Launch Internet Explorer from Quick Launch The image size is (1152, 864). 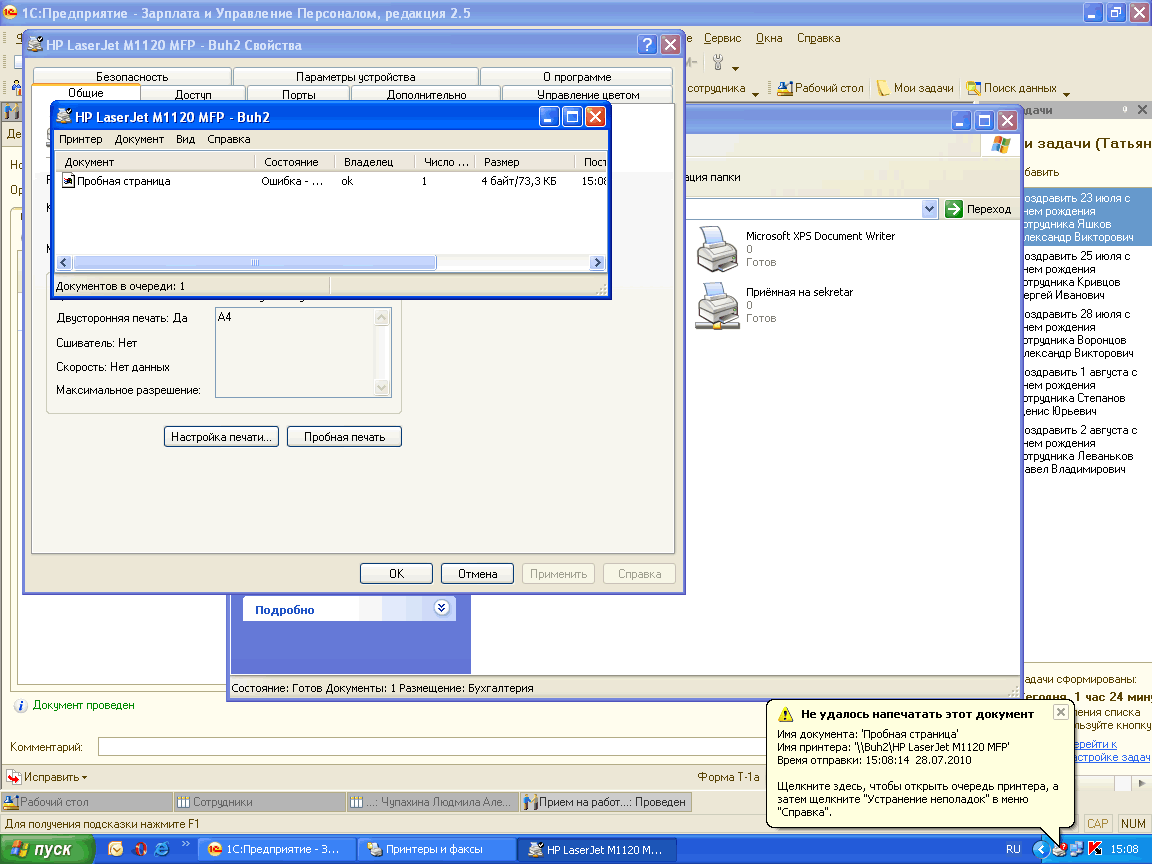[x=162, y=849]
